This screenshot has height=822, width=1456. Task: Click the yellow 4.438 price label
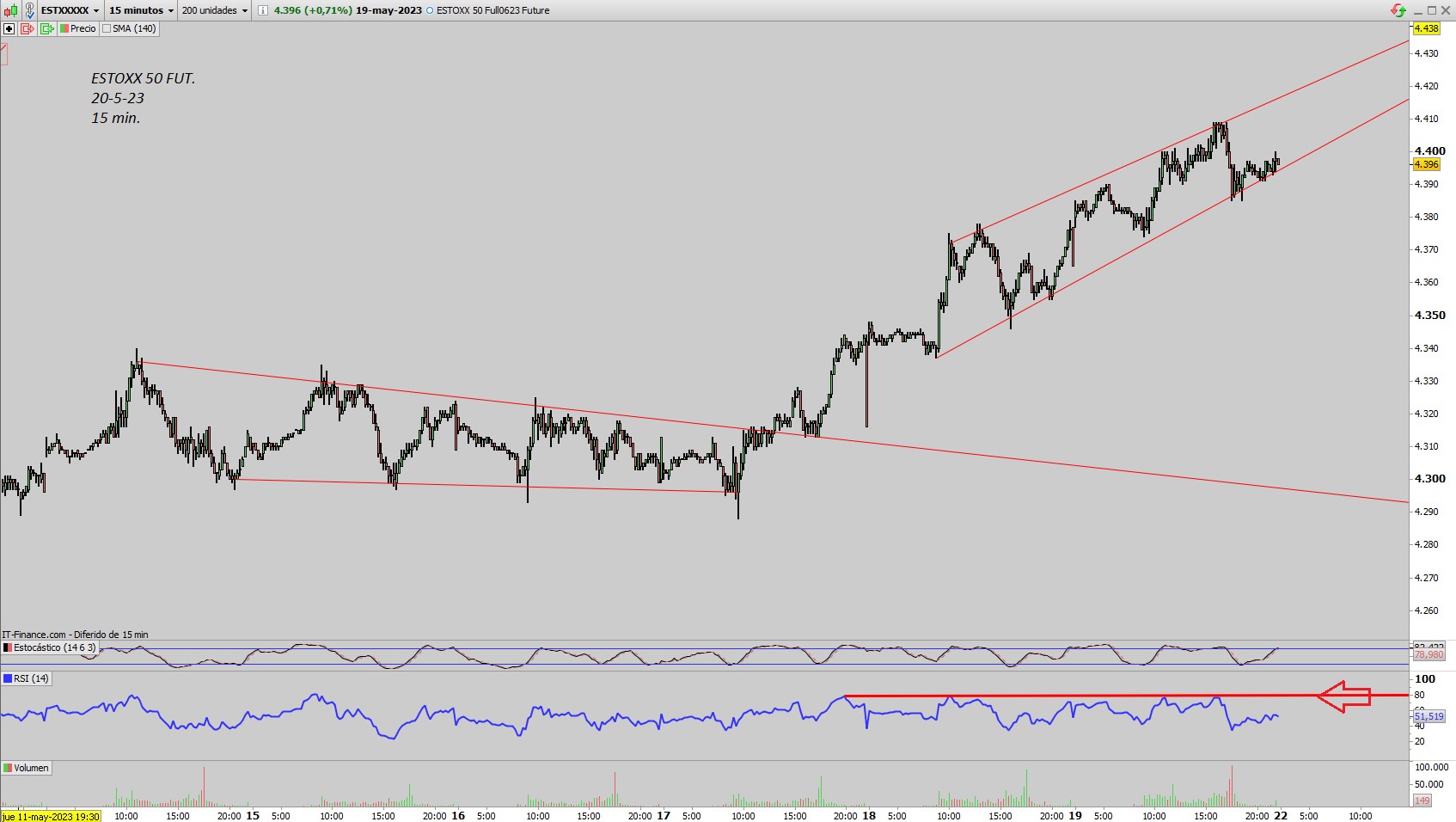tap(1426, 28)
